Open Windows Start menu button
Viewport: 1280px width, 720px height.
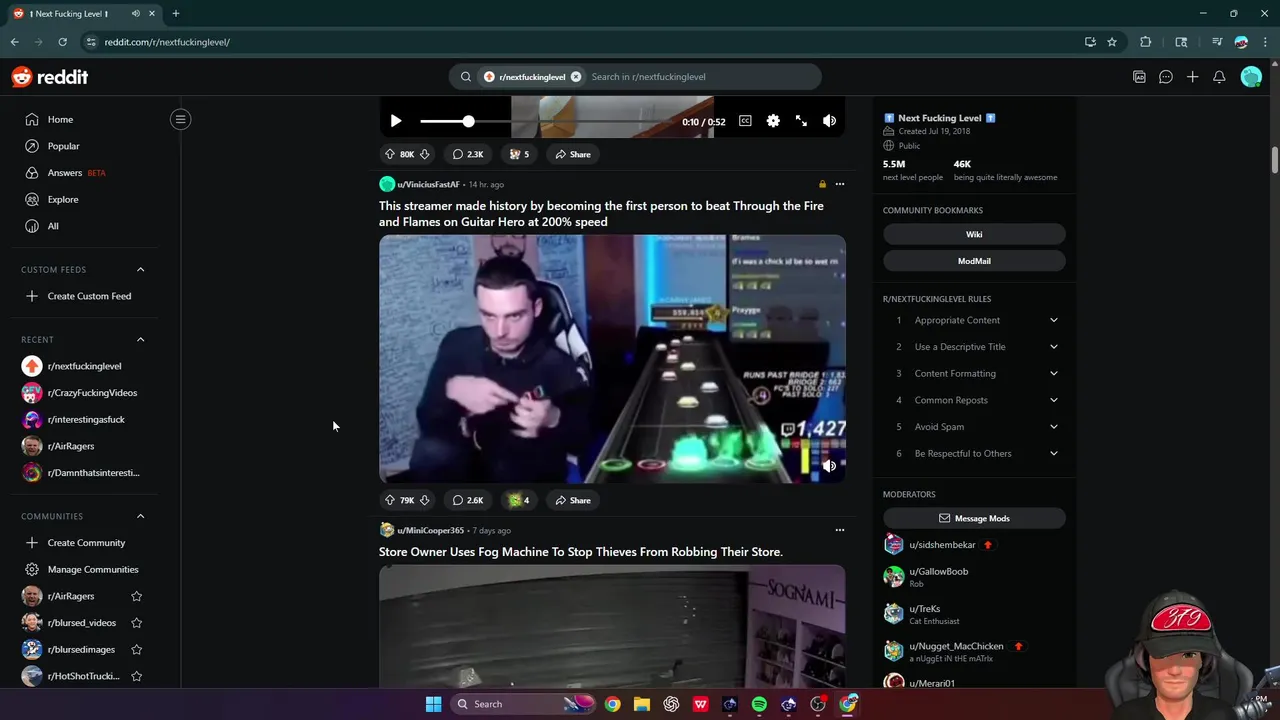433,704
